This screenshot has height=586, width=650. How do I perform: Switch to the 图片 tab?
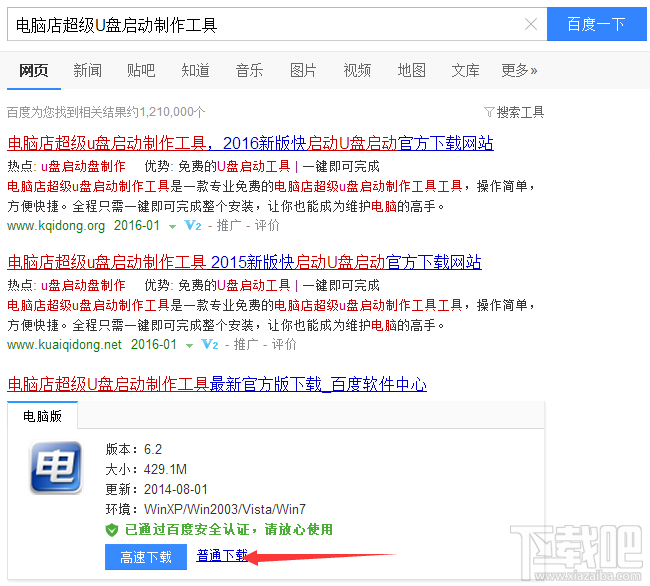(303, 70)
